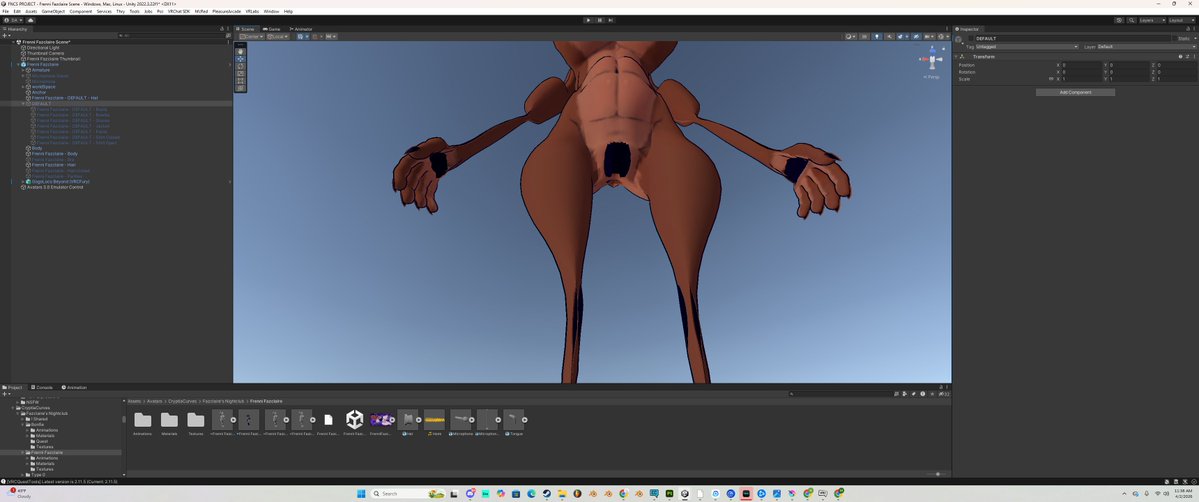Open the Component menu
Viewport: 1199px width, 502px height.
(x=80, y=11)
